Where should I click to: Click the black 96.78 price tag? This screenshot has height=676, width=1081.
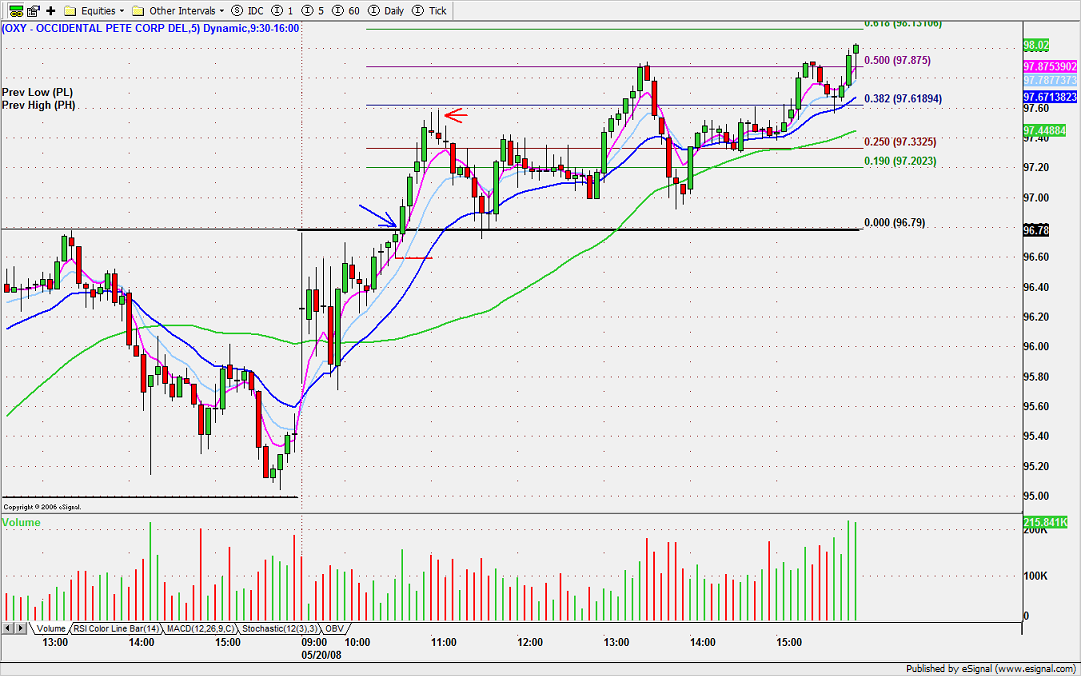[1035, 230]
